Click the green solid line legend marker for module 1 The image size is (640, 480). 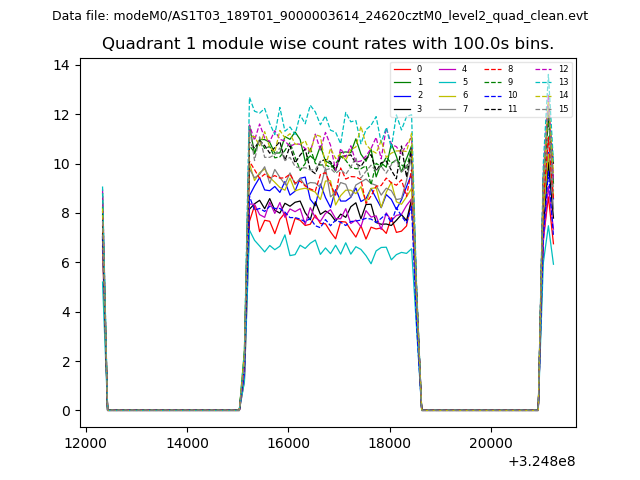pos(403,82)
